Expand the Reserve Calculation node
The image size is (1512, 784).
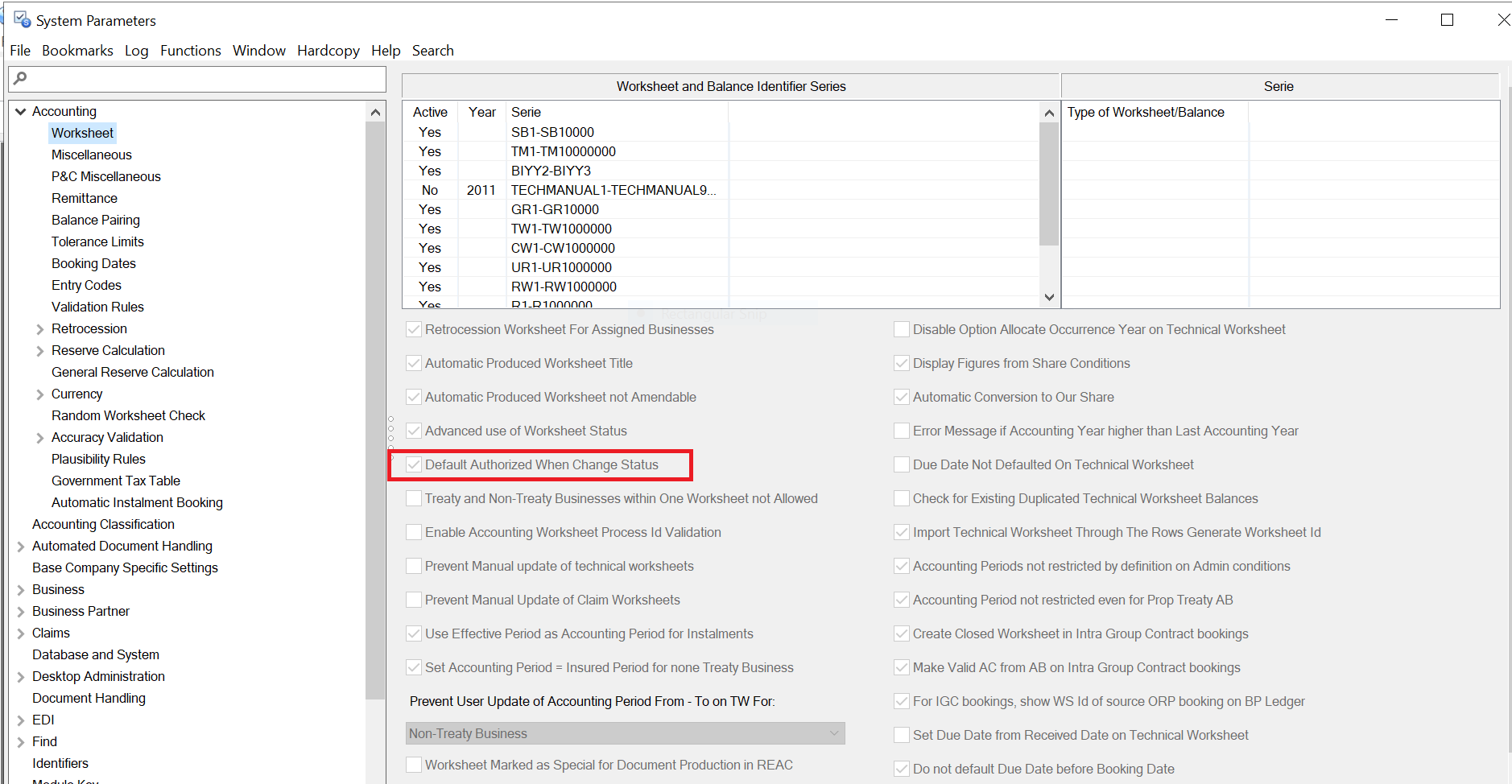click(40, 351)
